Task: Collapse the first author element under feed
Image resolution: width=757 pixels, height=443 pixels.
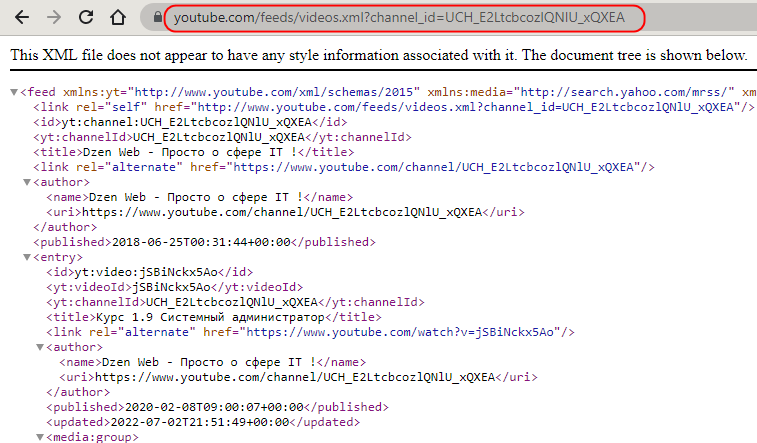Action: click(x=27, y=182)
